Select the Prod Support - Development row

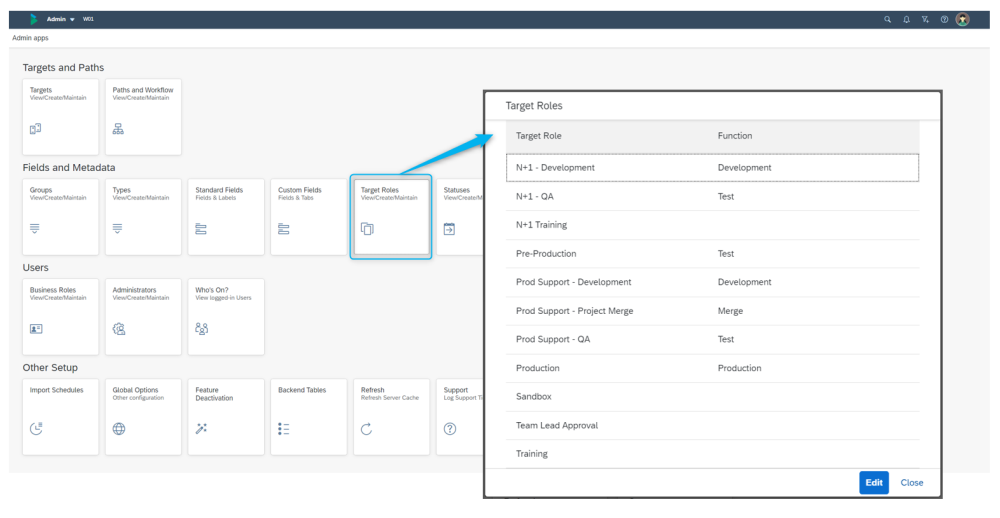(712, 282)
